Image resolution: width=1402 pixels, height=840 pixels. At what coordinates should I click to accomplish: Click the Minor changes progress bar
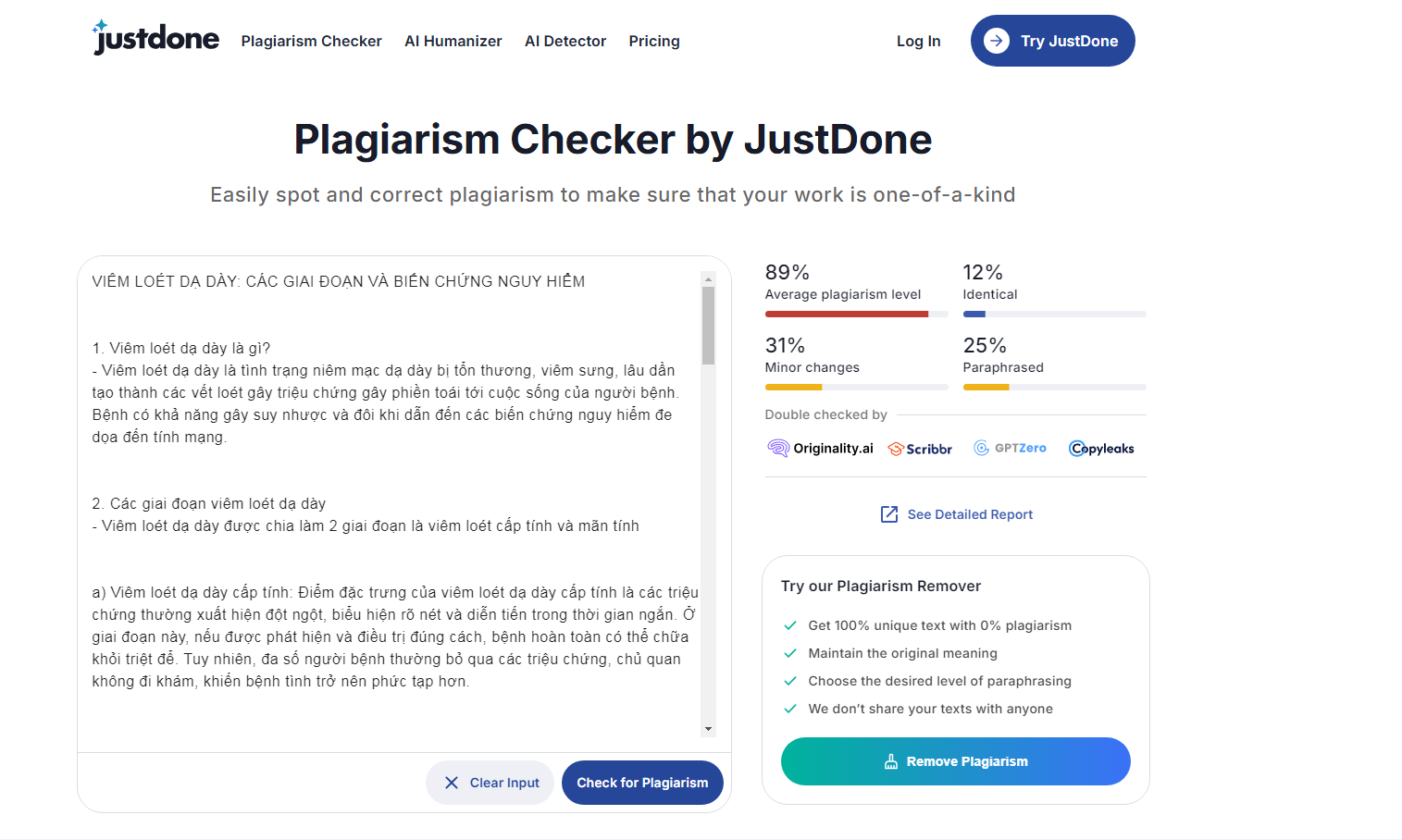pos(857,388)
